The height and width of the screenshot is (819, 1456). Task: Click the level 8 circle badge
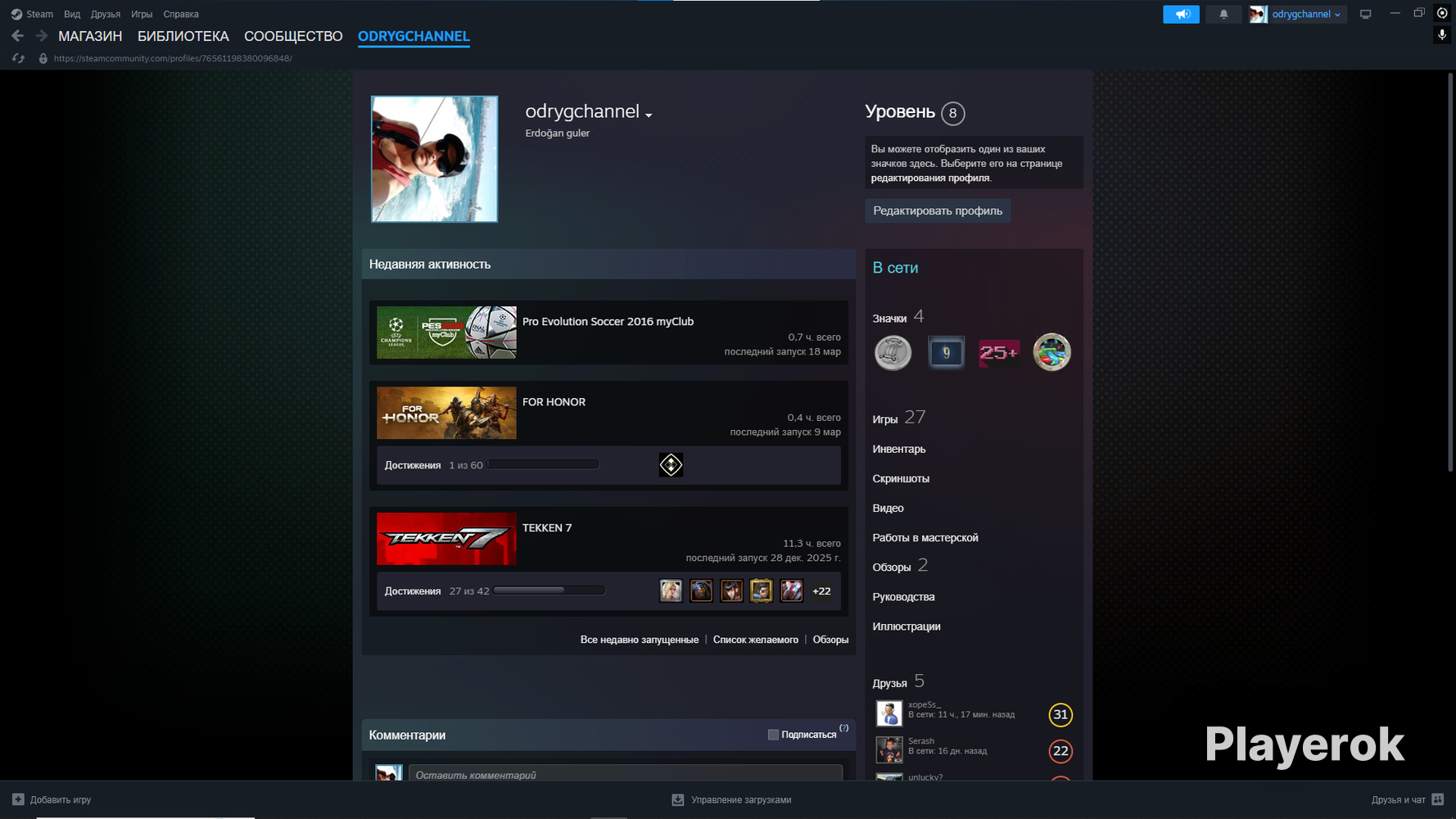[952, 113]
